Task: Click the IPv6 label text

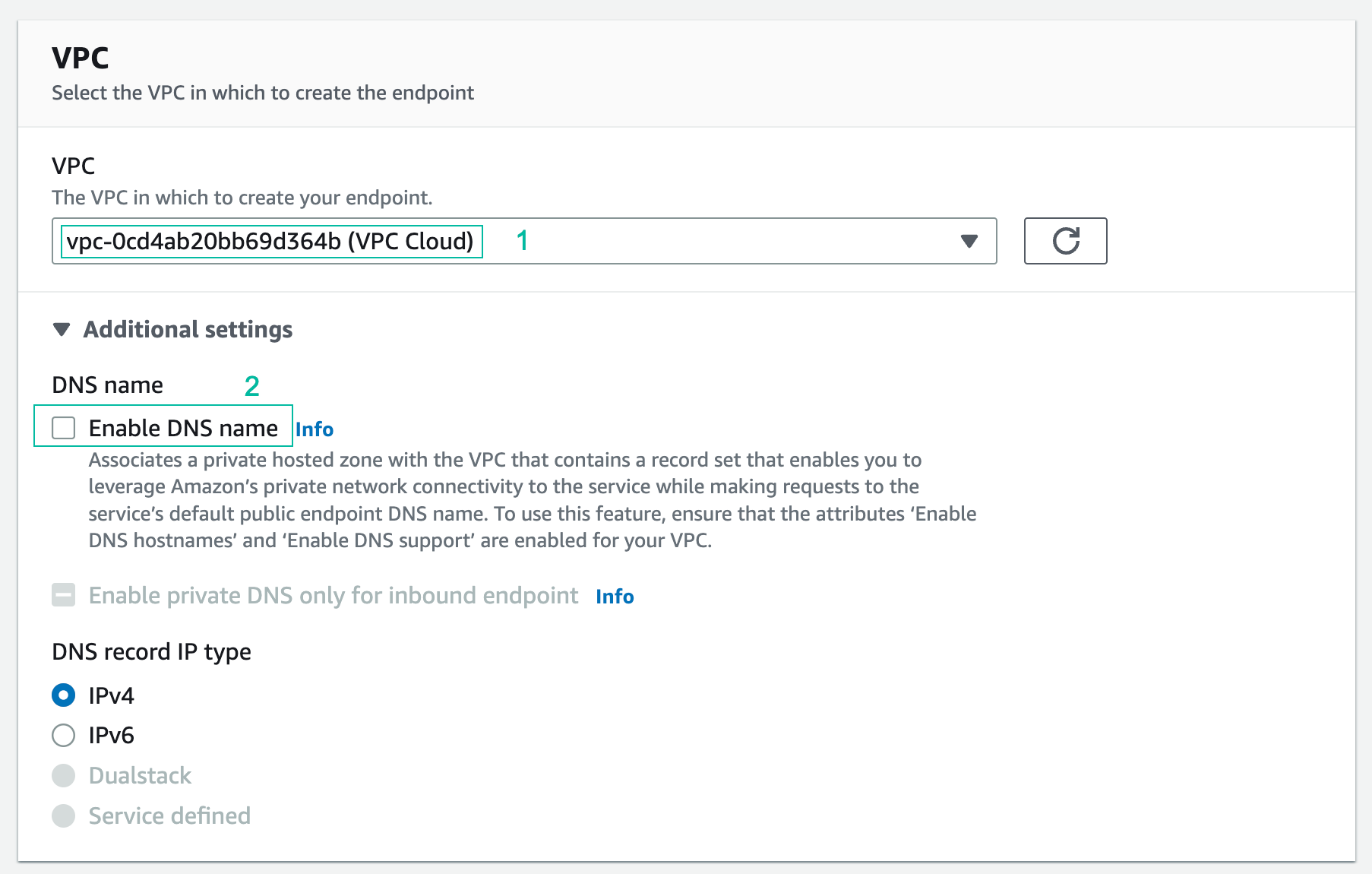Action: click(112, 736)
